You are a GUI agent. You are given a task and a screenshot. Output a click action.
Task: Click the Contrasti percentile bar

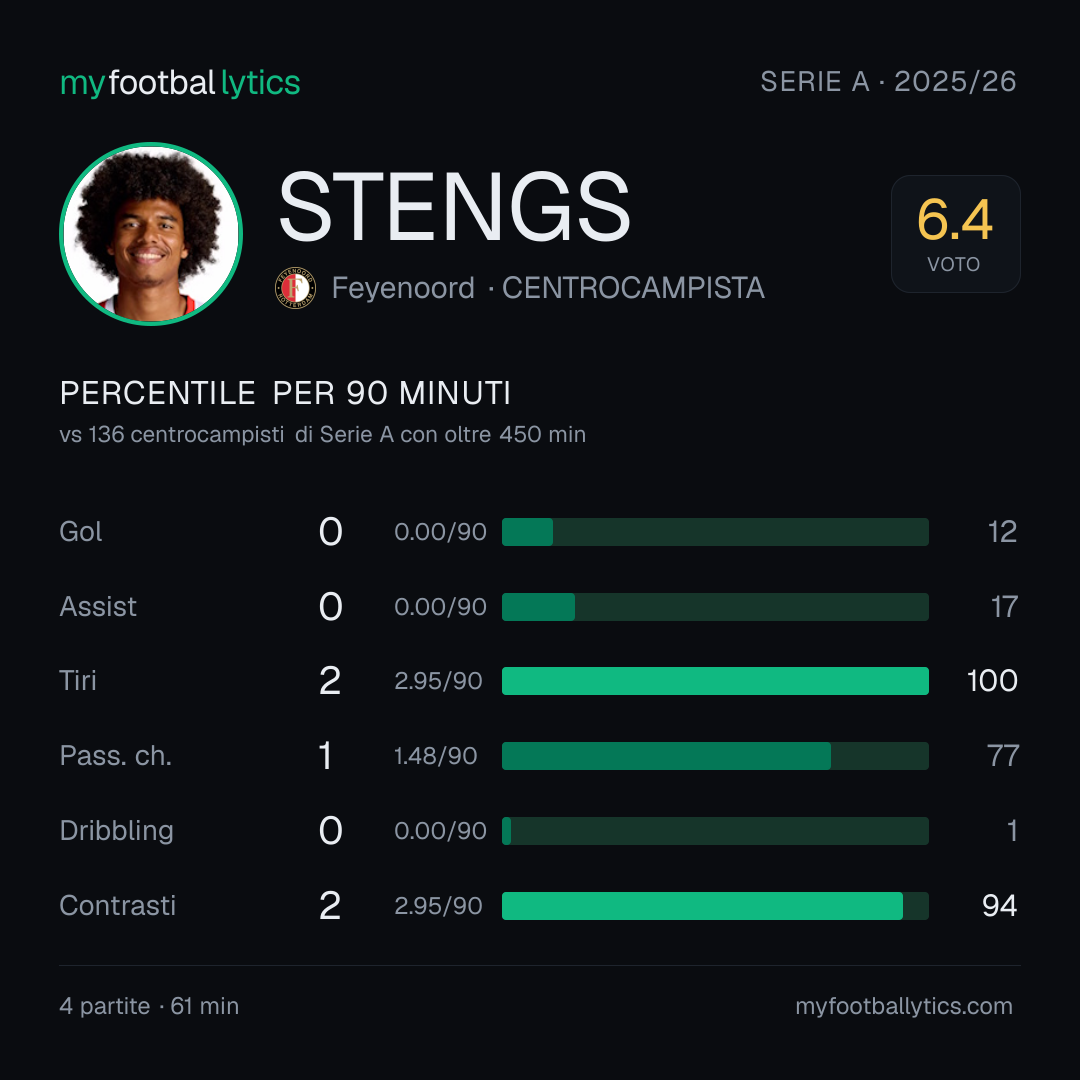tap(715, 906)
